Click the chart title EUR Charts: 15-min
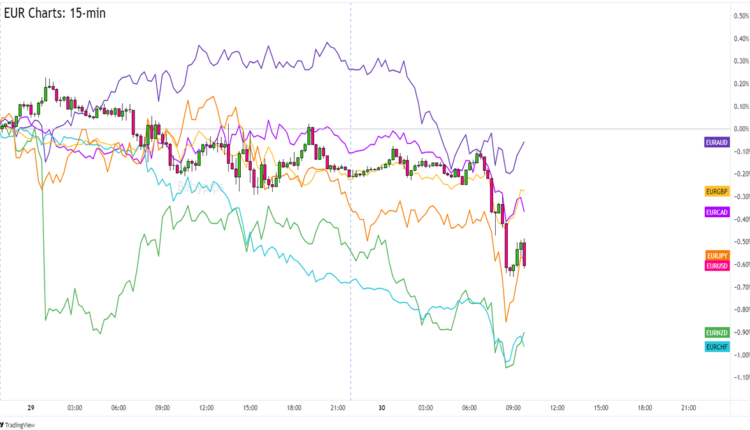This screenshot has width=750, height=430. click(55, 13)
